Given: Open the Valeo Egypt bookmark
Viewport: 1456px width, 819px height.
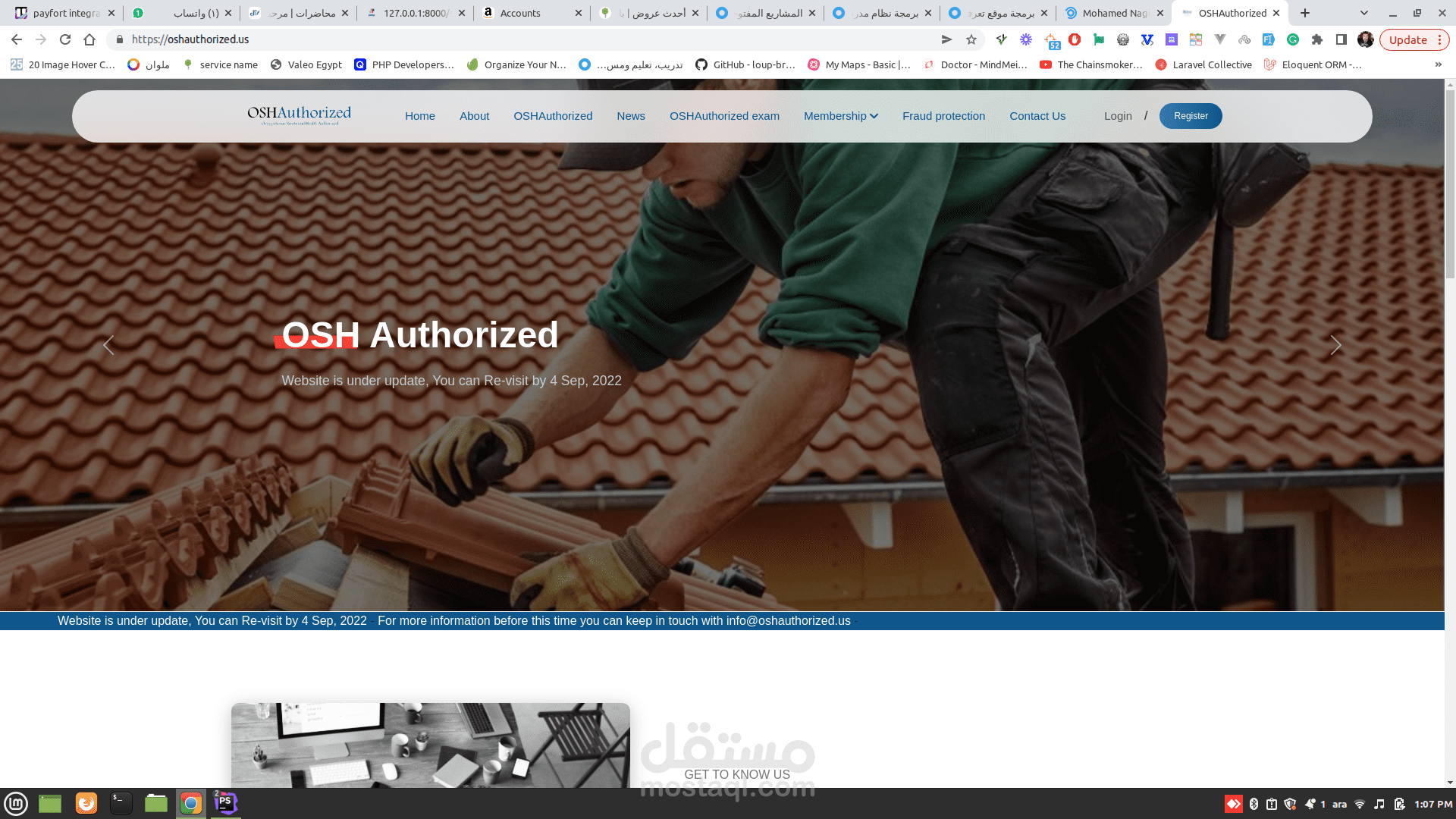Looking at the screenshot, I should click(x=306, y=64).
